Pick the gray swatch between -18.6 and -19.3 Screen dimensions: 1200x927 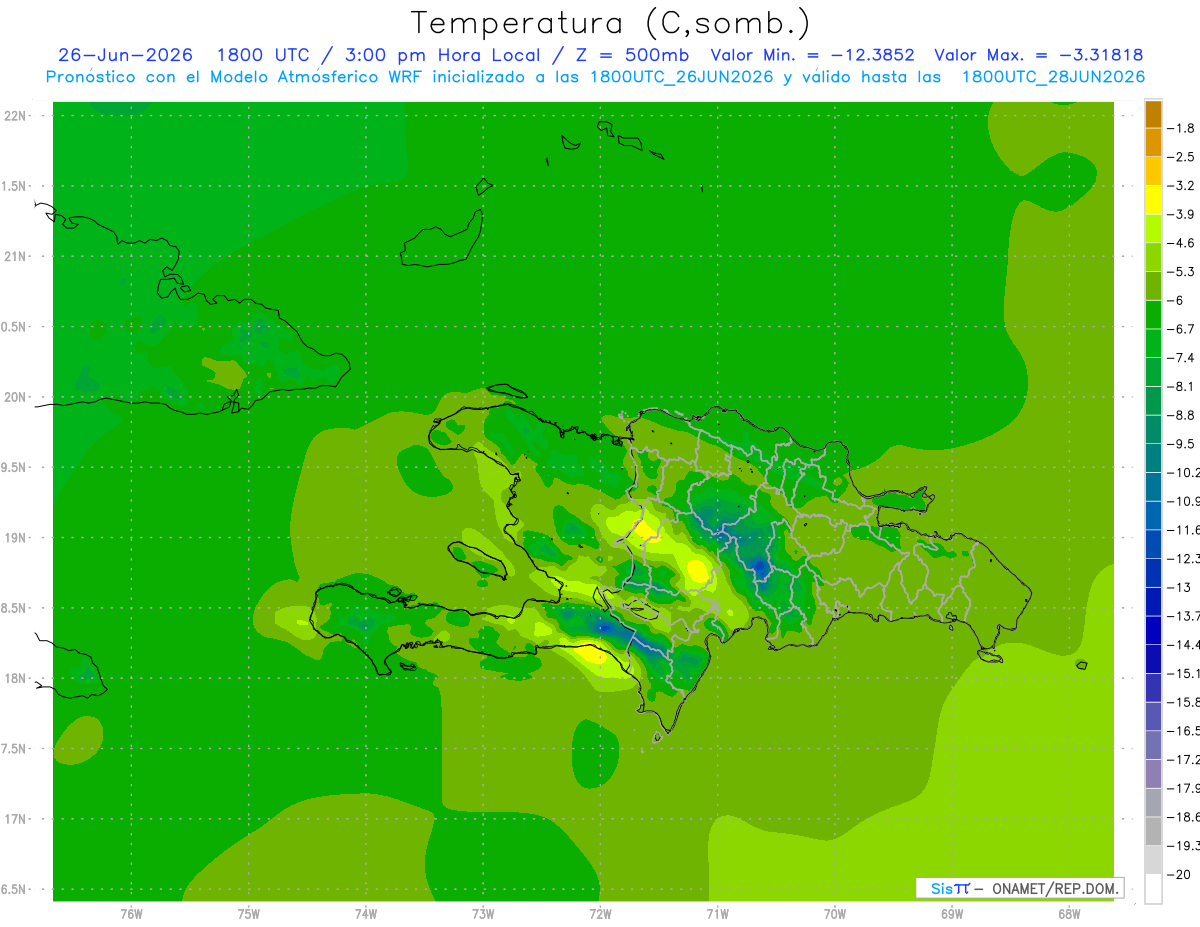tap(1153, 830)
